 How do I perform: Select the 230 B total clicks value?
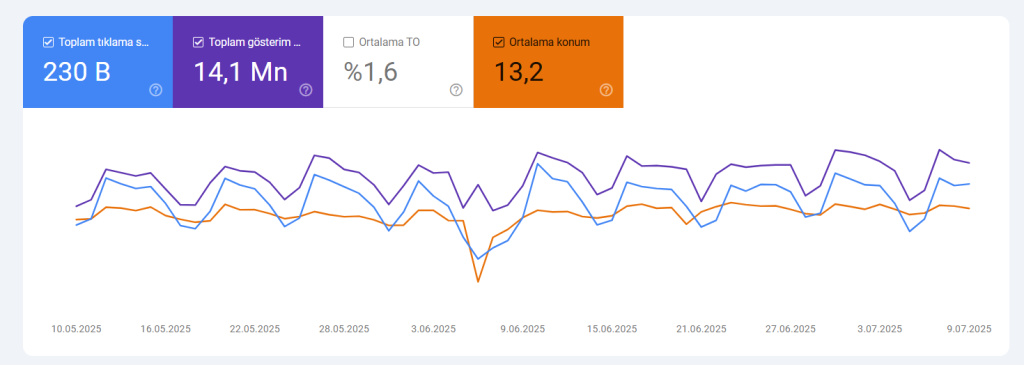tap(76, 72)
